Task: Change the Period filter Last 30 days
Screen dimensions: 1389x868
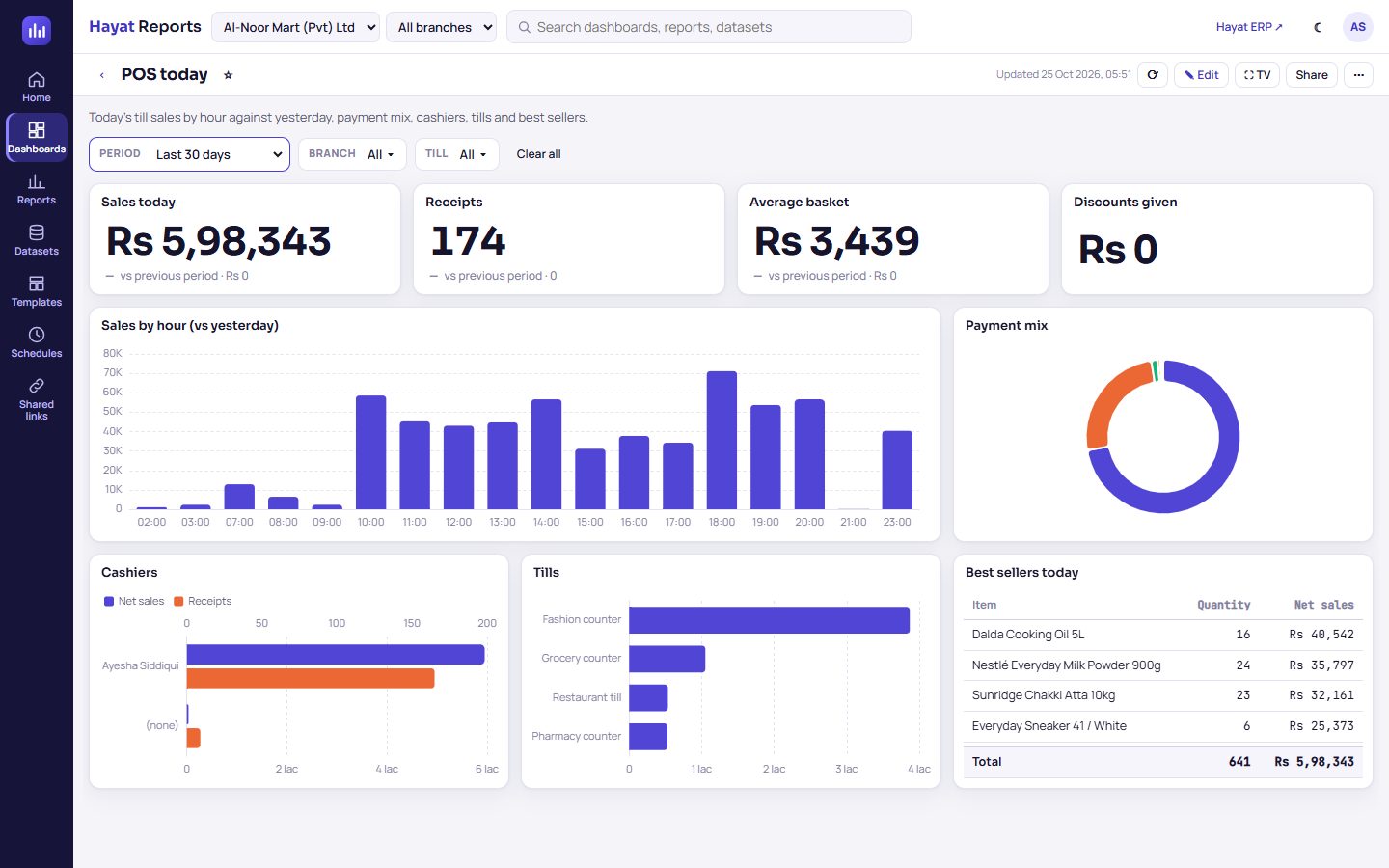Action: click(189, 154)
